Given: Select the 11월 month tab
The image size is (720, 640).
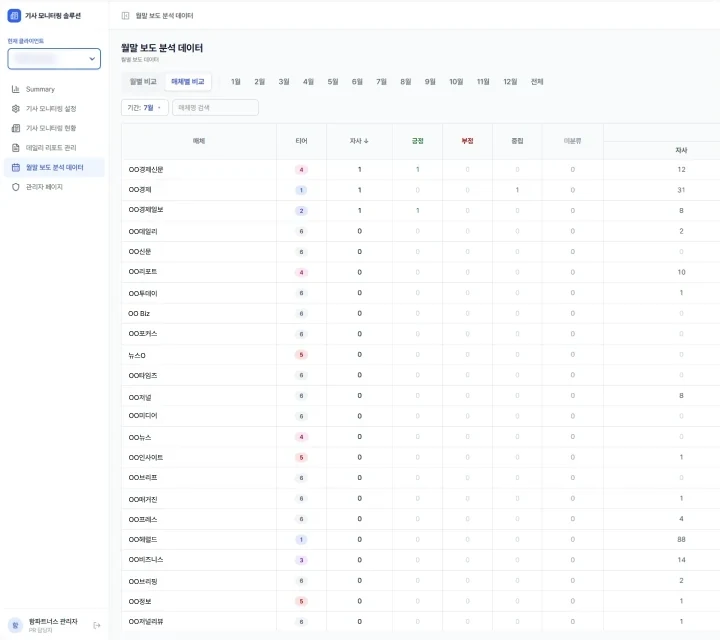Looking at the screenshot, I should tap(483, 82).
